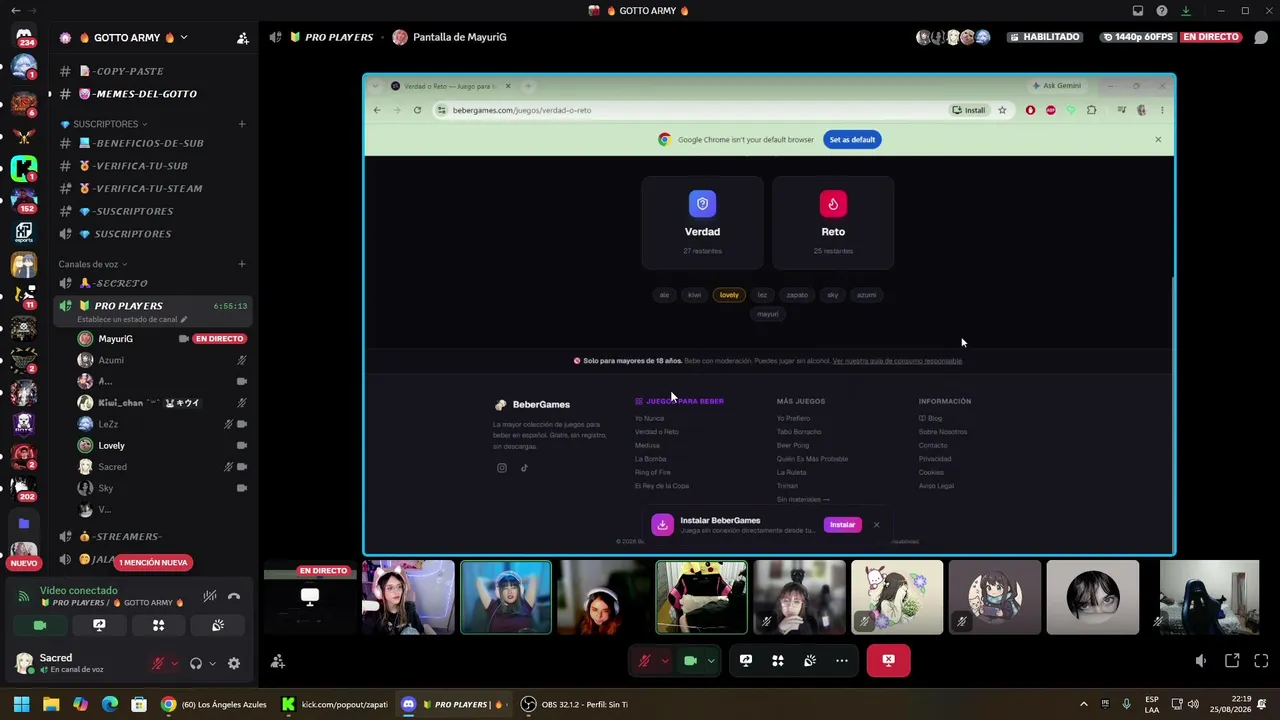Open soundboard from the call control bar
This screenshot has height=720, width=1280.
(x=810, y=661)
